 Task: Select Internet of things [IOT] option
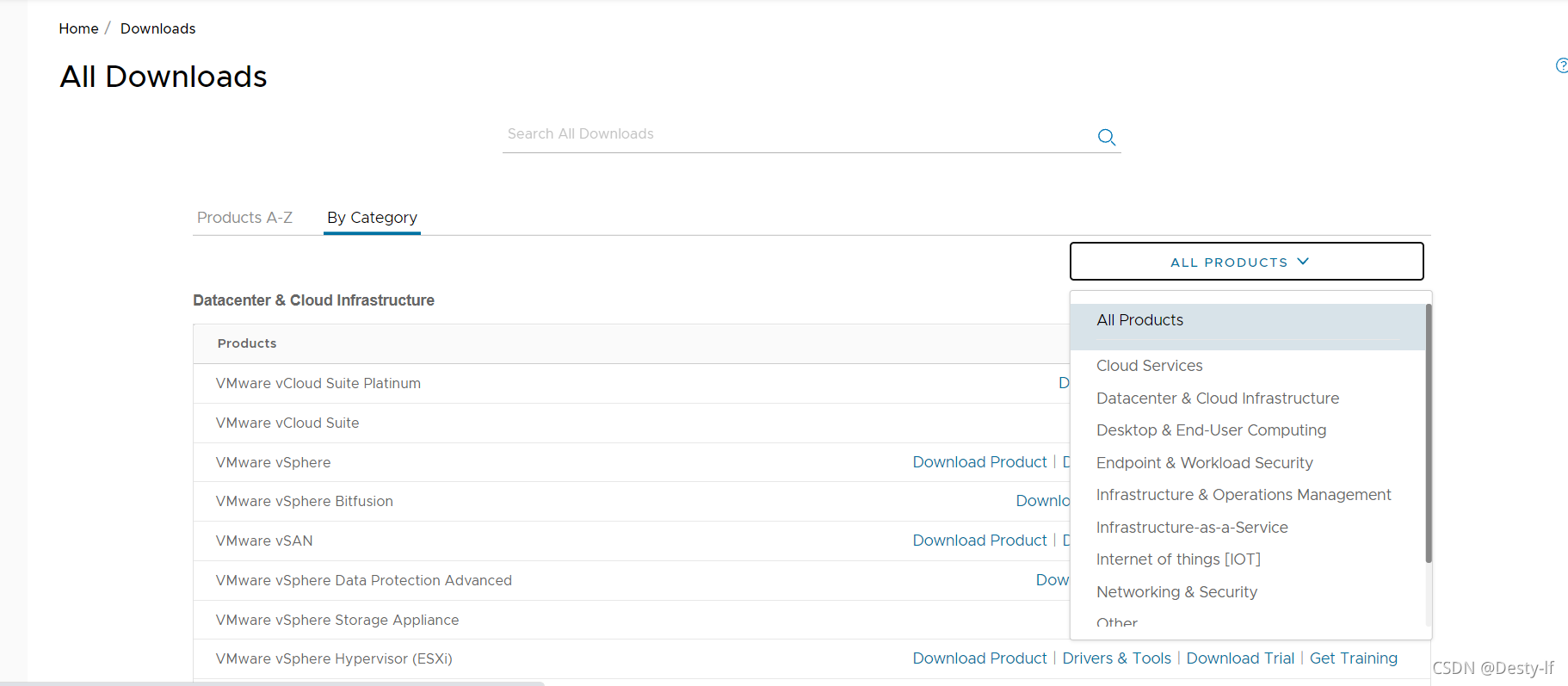click(x=1178, y=559)
